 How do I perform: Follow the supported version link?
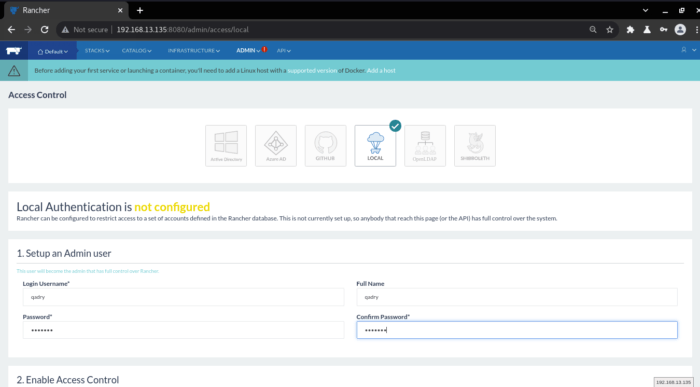coord(312,71)
